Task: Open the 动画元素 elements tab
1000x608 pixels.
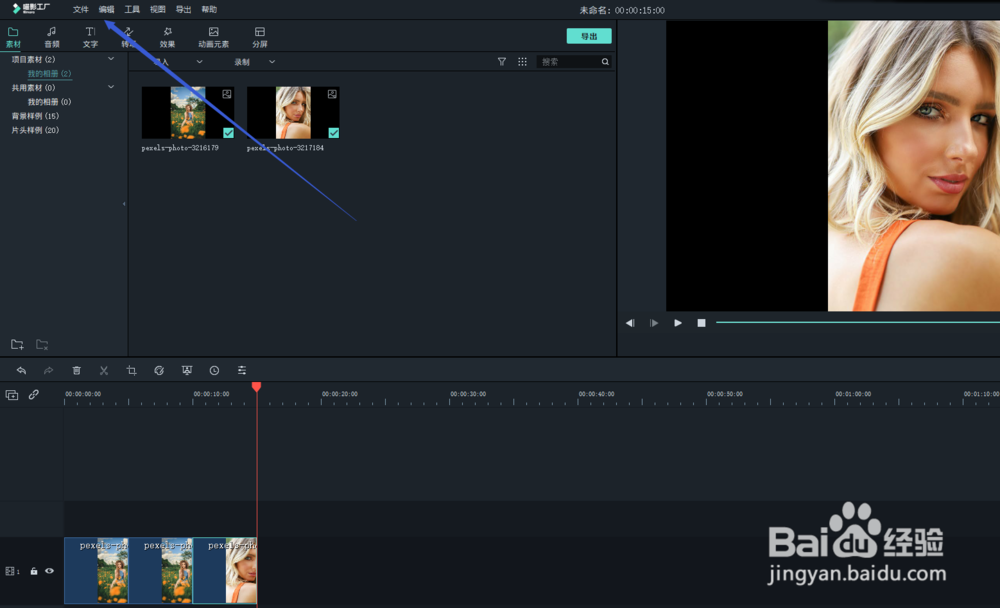Action: coord(213,38)
